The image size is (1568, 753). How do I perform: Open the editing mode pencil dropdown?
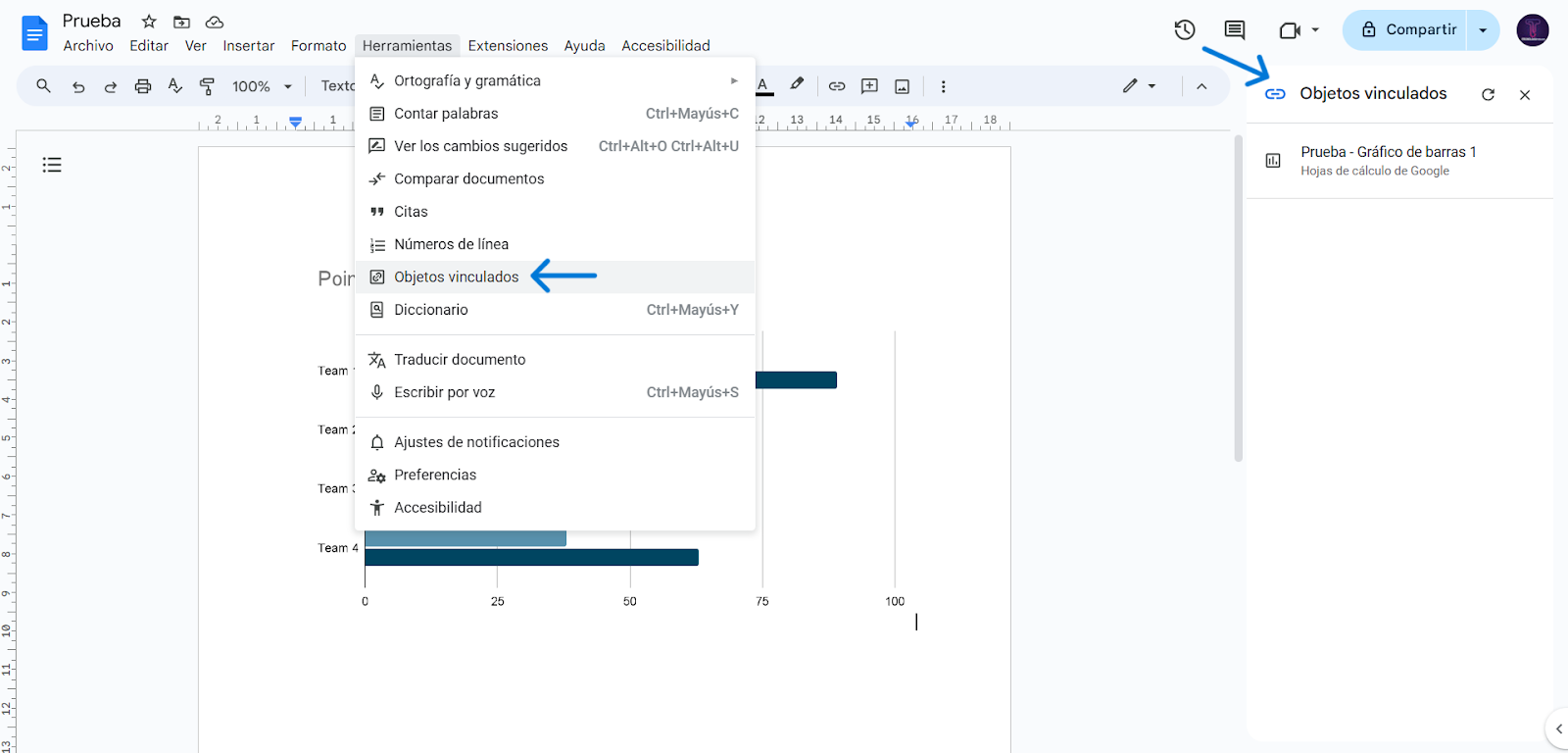point(1139,86)
